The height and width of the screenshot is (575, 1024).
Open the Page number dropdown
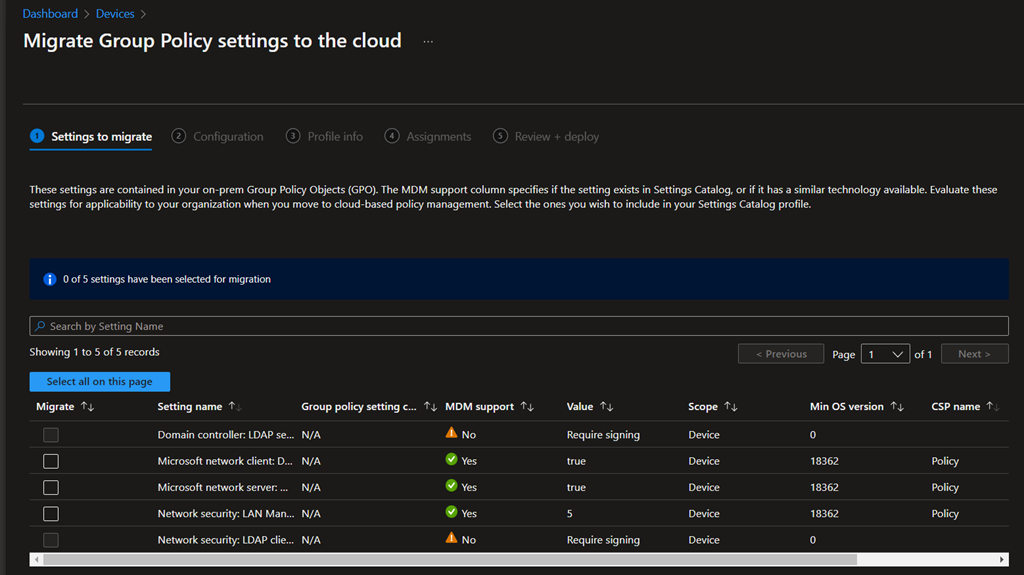(885, 354)
